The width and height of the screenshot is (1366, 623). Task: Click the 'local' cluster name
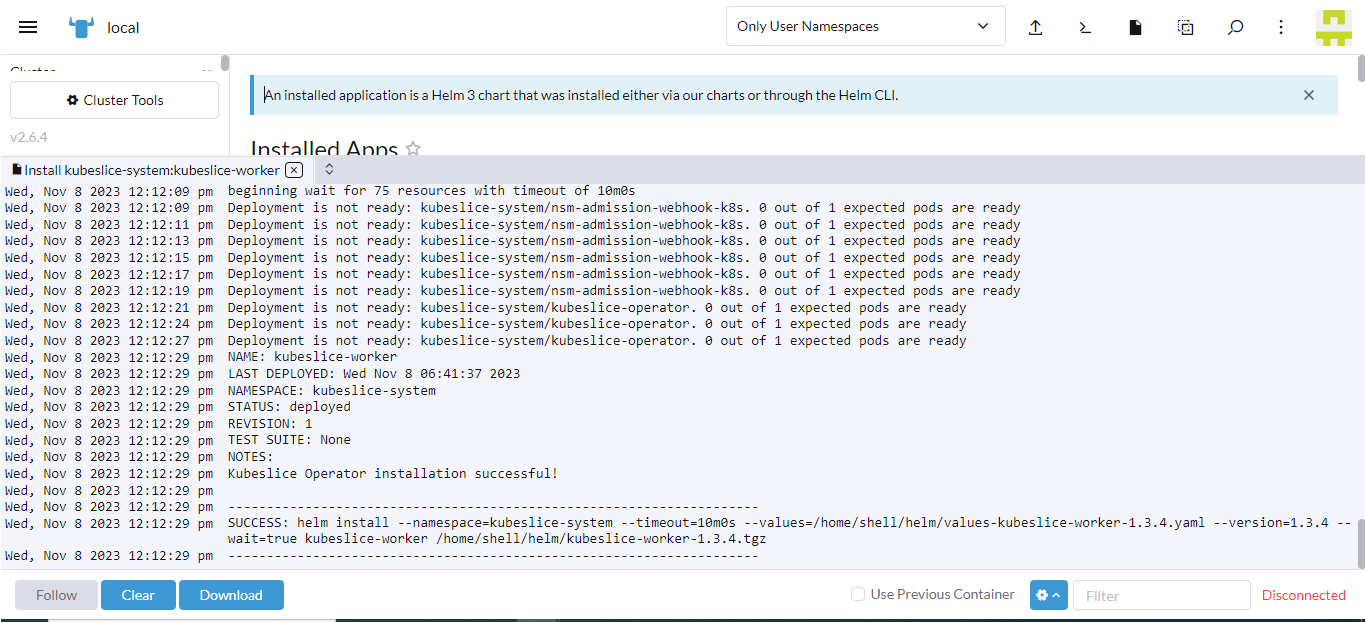click(123, 27)
